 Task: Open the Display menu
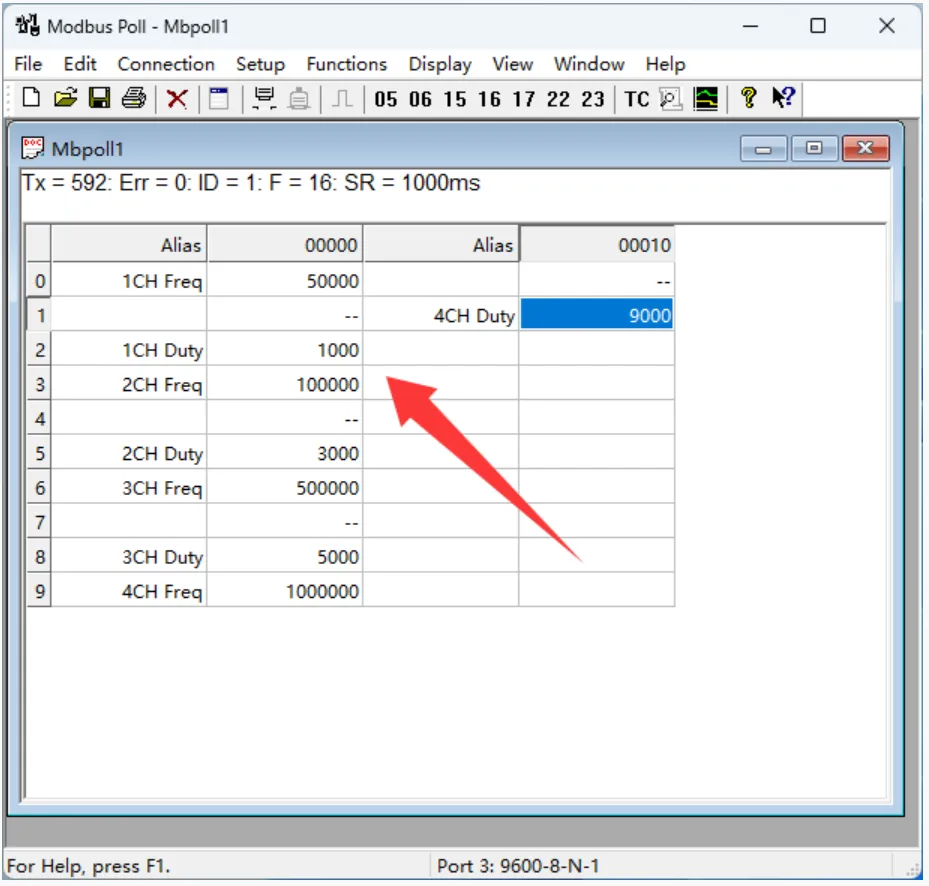tap(440, 64)
